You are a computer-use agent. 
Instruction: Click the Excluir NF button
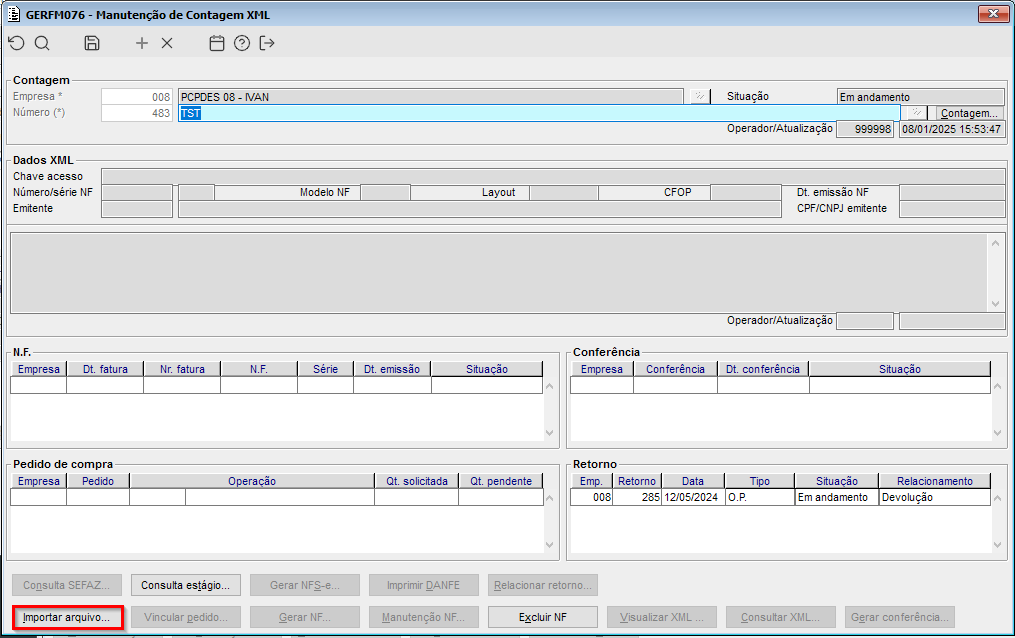[542, 617]
